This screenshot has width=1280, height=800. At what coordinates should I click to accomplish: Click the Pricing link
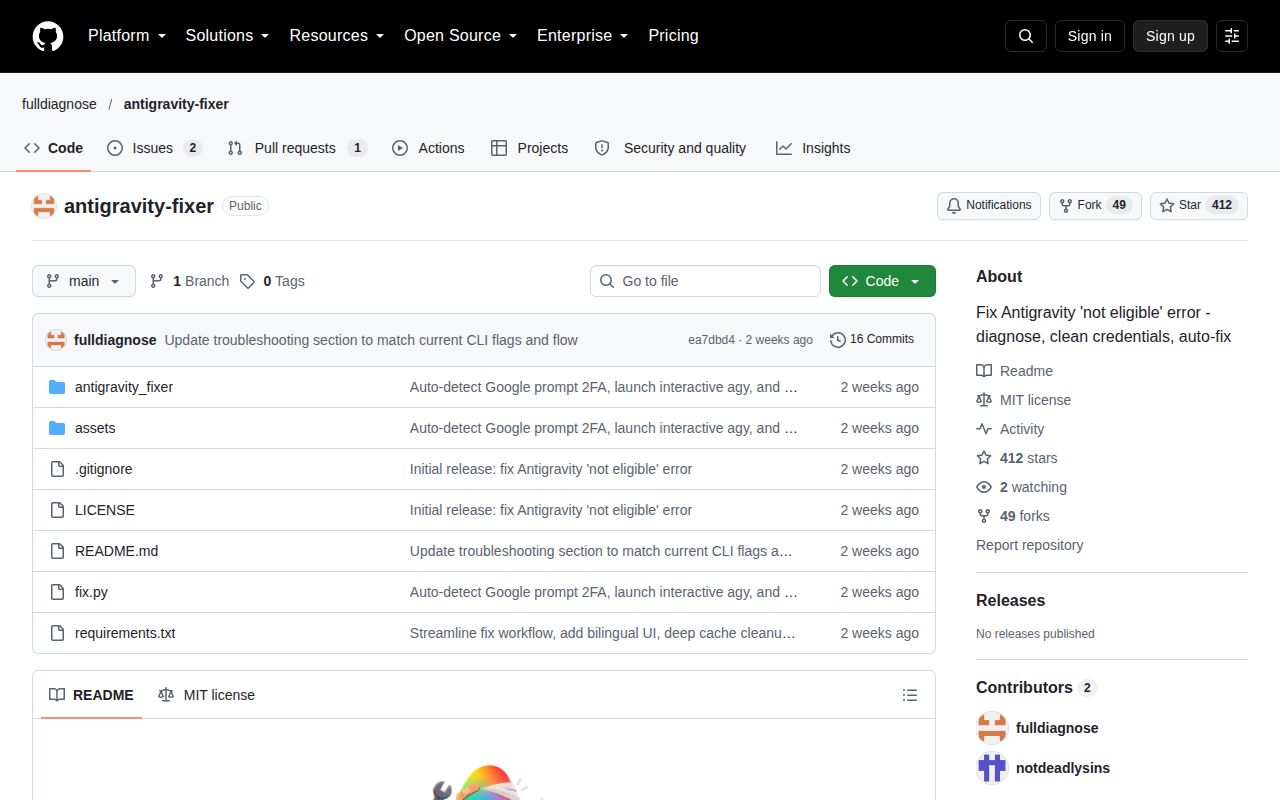coord(673,36)
